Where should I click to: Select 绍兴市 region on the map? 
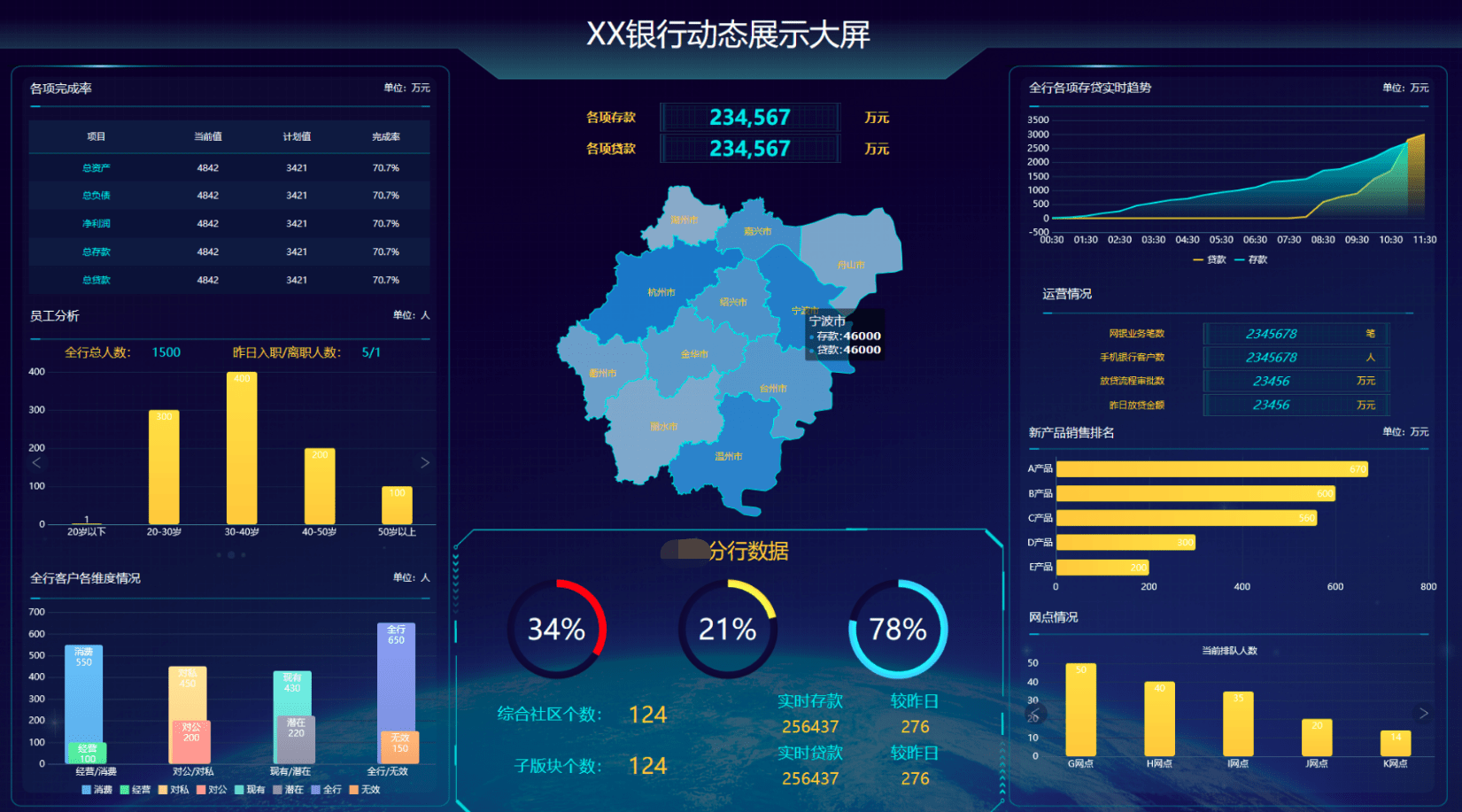(733, 302)
